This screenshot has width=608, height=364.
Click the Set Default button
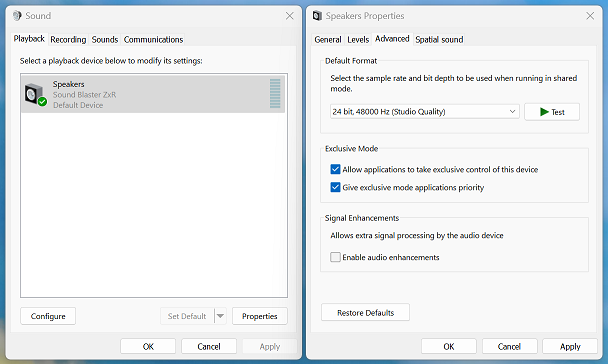coord(187,316)
